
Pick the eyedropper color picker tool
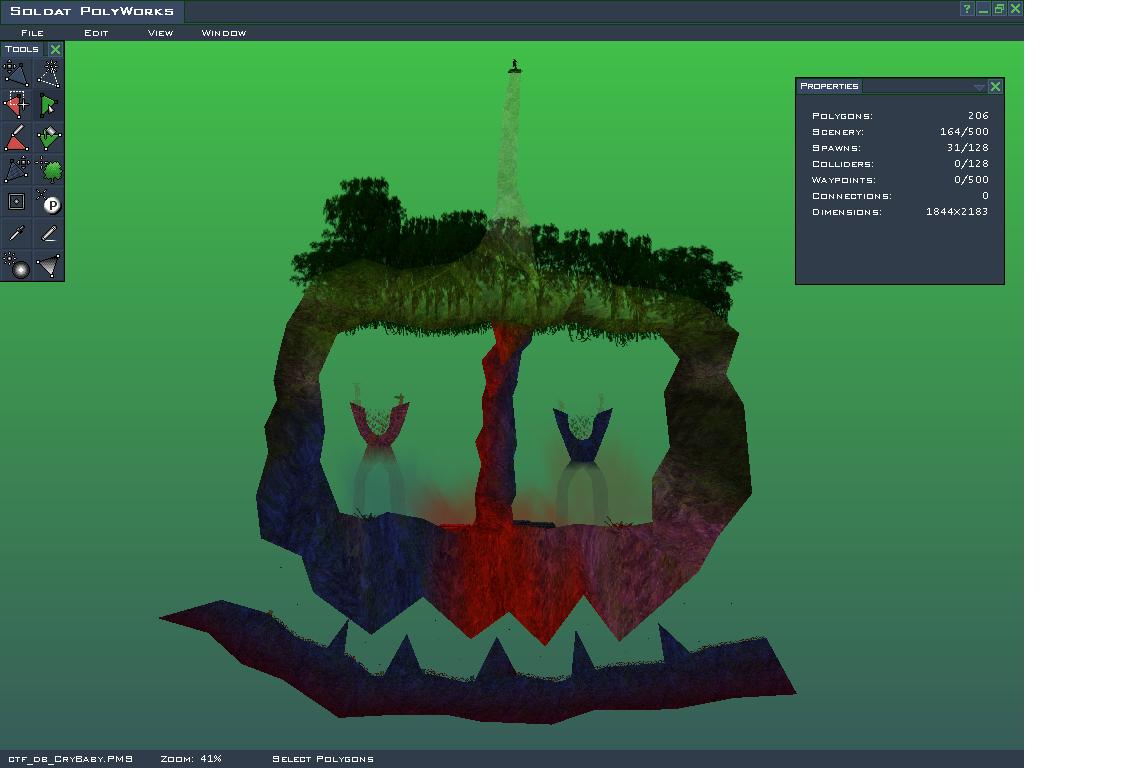pos(16,233)
